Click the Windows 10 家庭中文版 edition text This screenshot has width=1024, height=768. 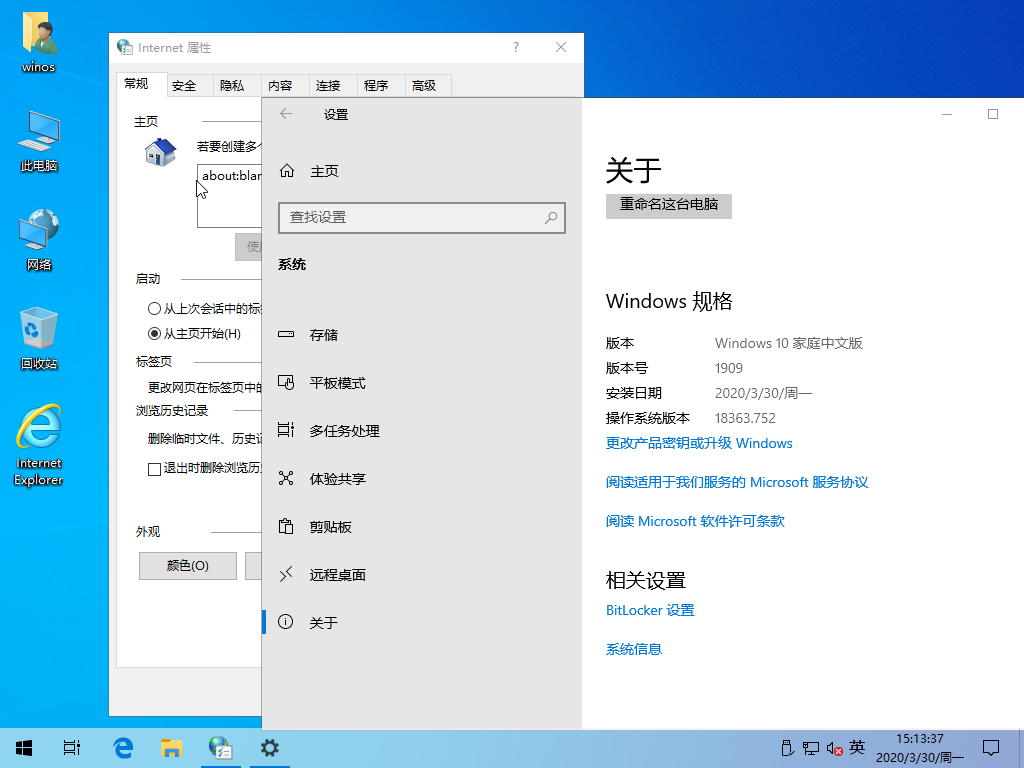(789, 344)
